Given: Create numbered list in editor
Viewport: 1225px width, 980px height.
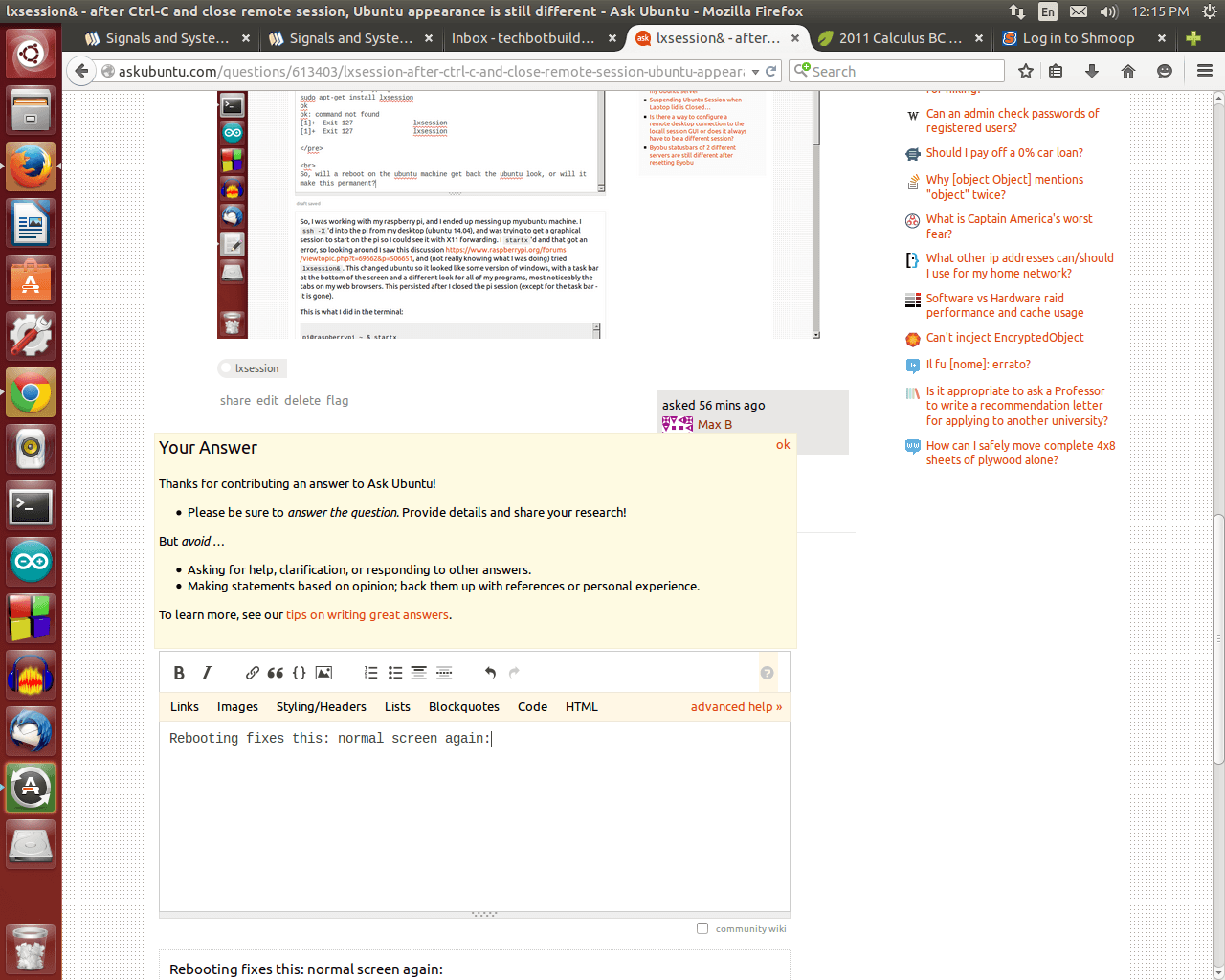Looking at the screenshot, I should (371, 673).
